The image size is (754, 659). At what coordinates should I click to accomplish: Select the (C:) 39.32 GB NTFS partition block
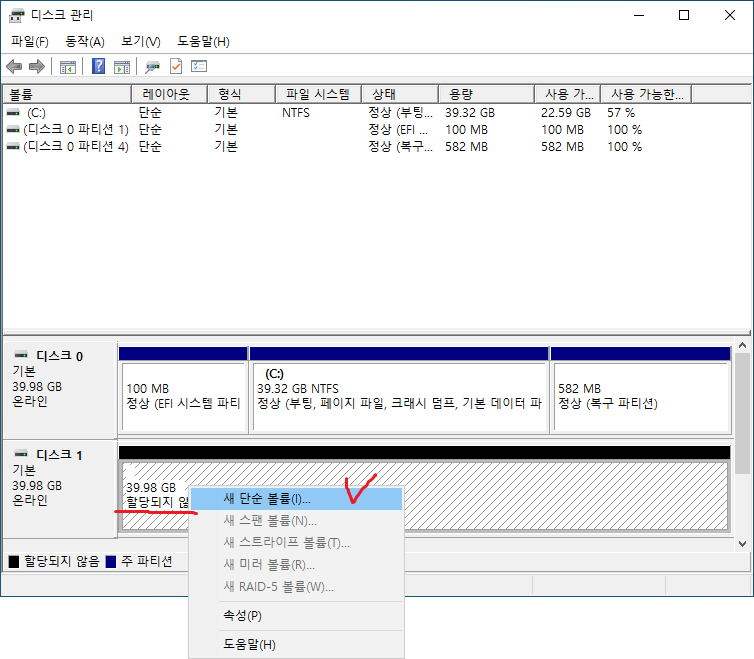click(399, 390)
